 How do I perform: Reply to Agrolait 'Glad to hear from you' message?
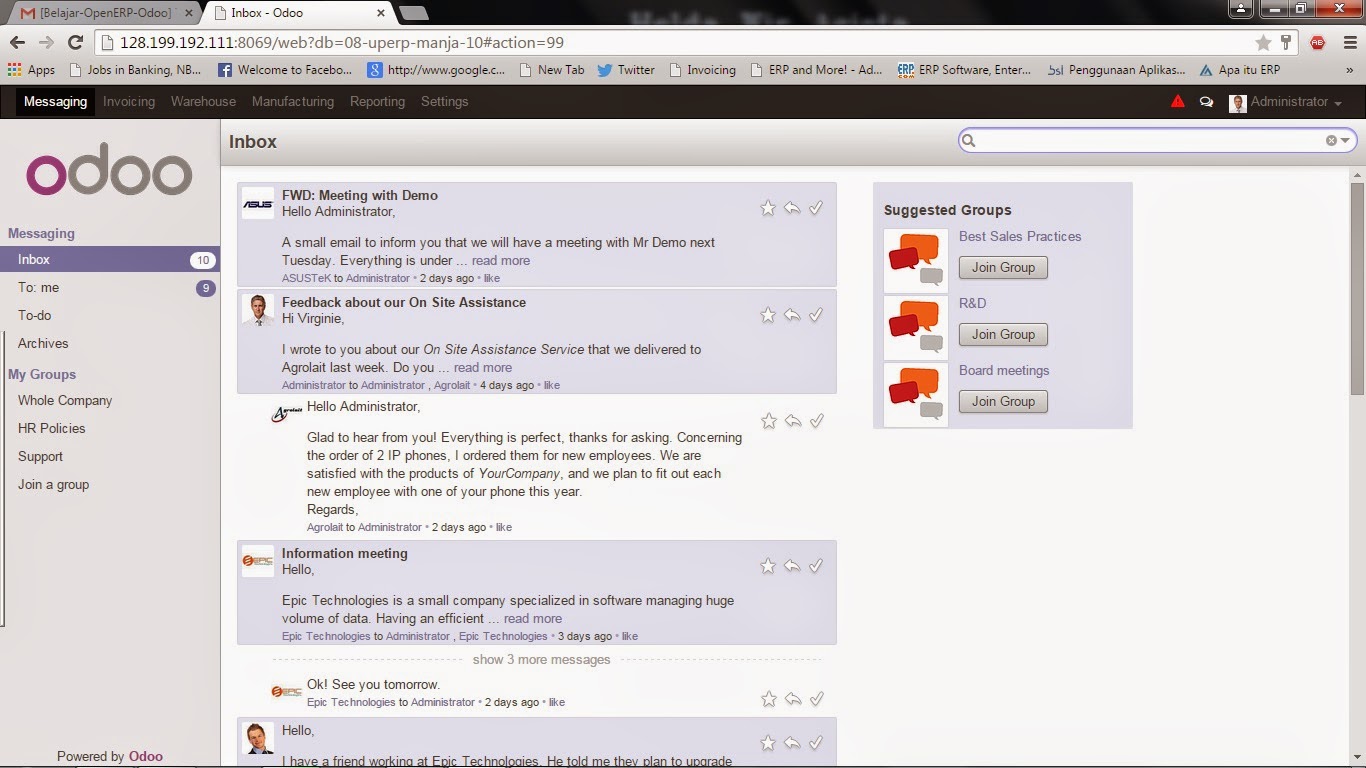point(793,421)
